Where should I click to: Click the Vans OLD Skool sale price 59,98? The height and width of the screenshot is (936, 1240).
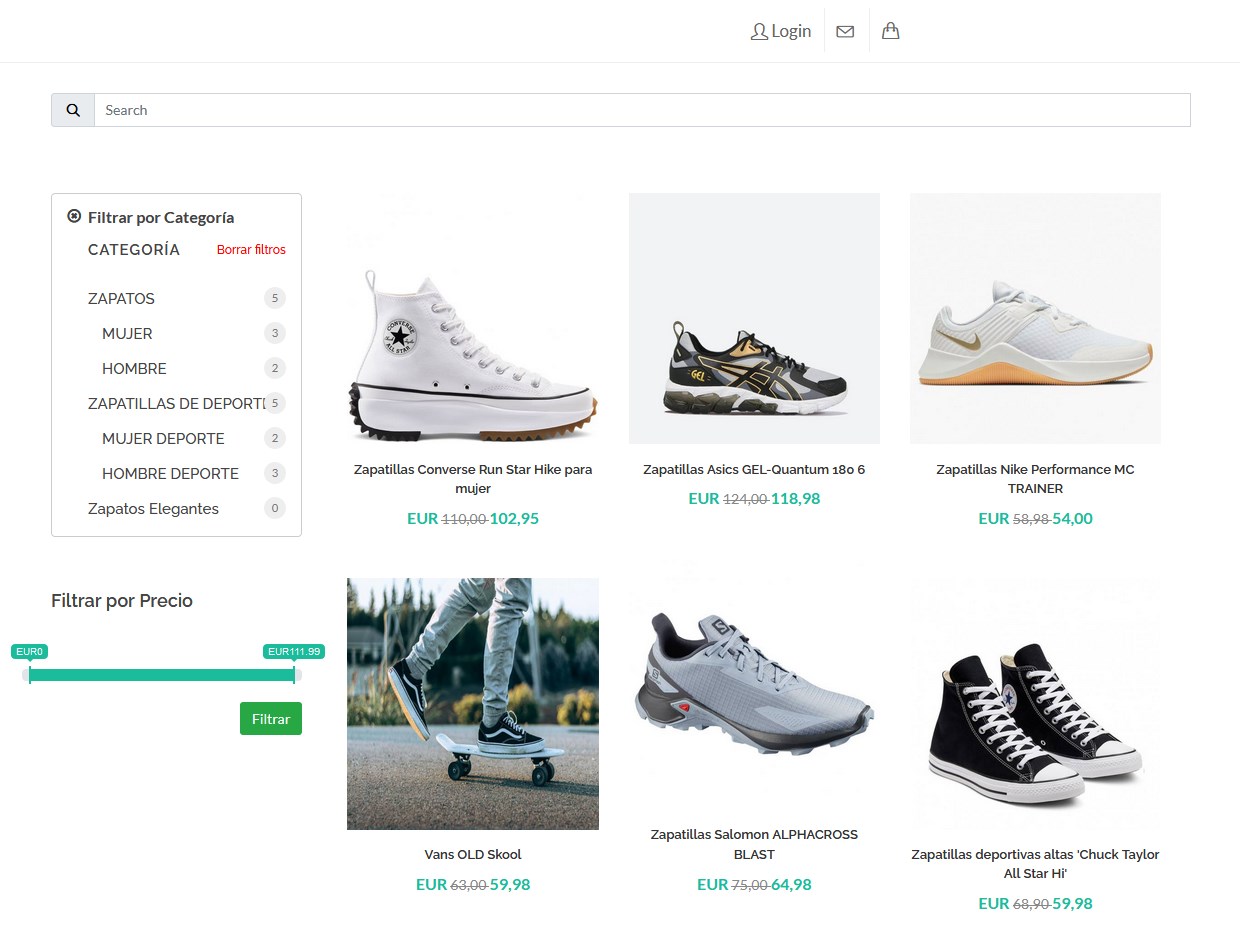[510, 885]
